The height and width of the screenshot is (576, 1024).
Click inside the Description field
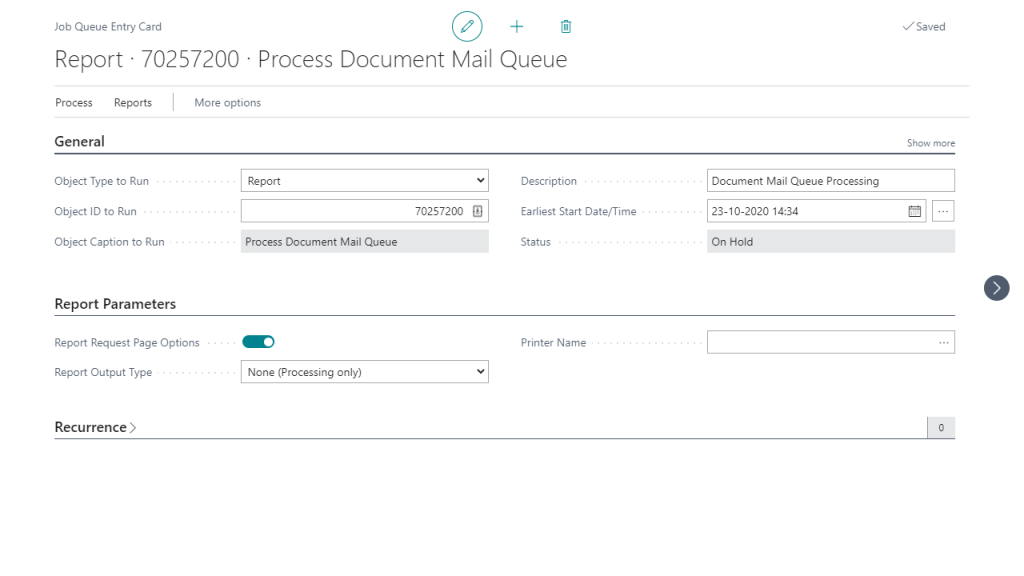(x=830, y=180)
